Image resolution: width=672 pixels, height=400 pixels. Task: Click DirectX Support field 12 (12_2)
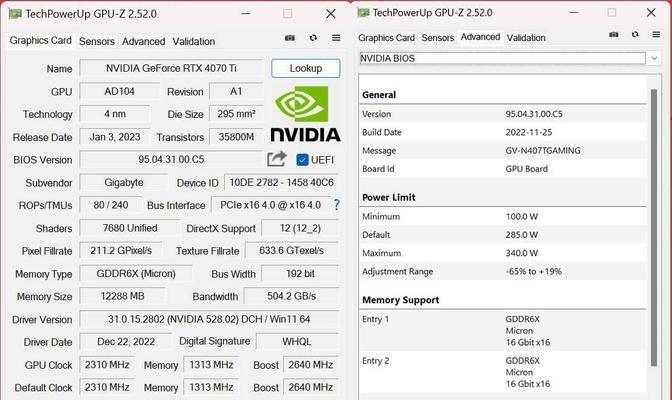tap(300, 228)
